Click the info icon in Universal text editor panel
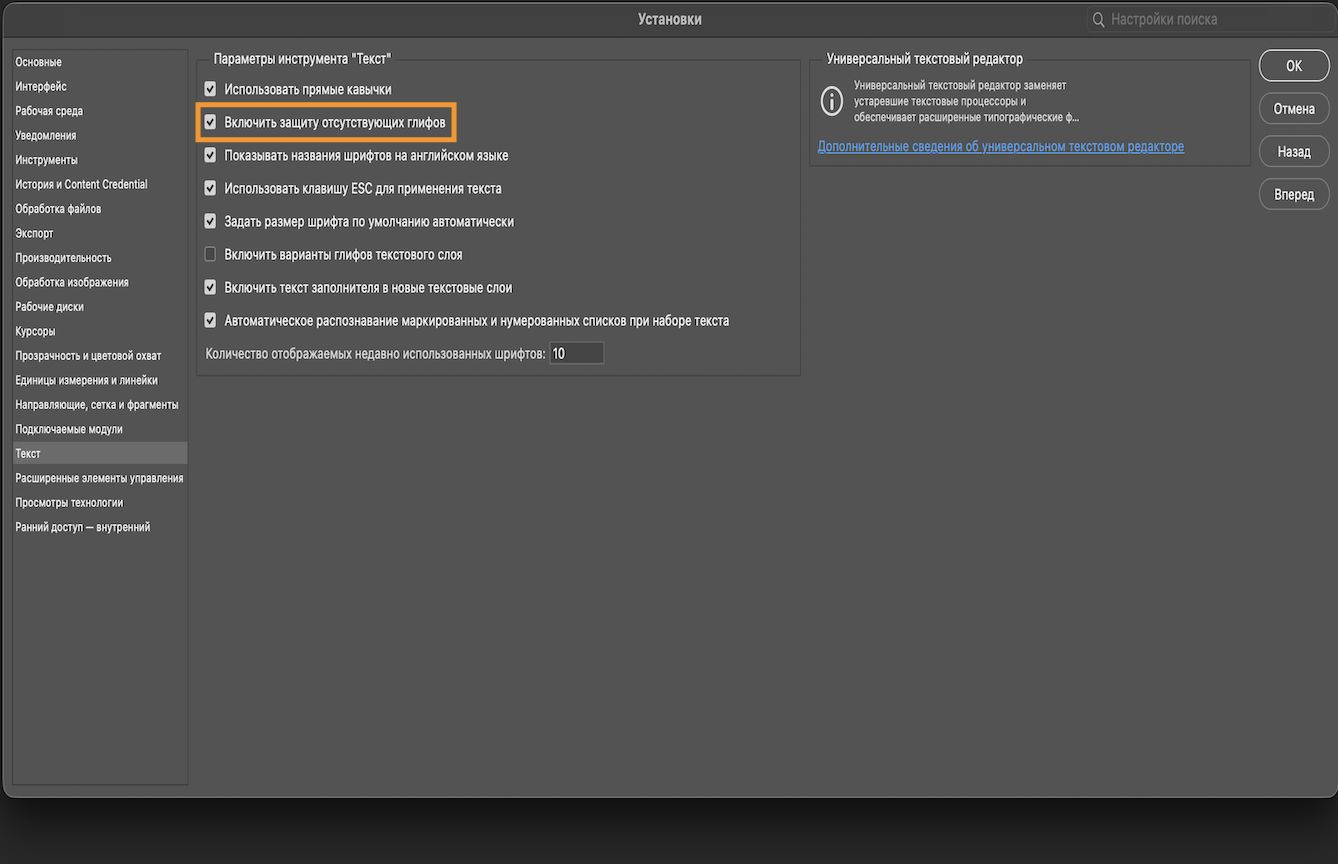The height and width of the screenshot is (864, 1338). [831, 101]
